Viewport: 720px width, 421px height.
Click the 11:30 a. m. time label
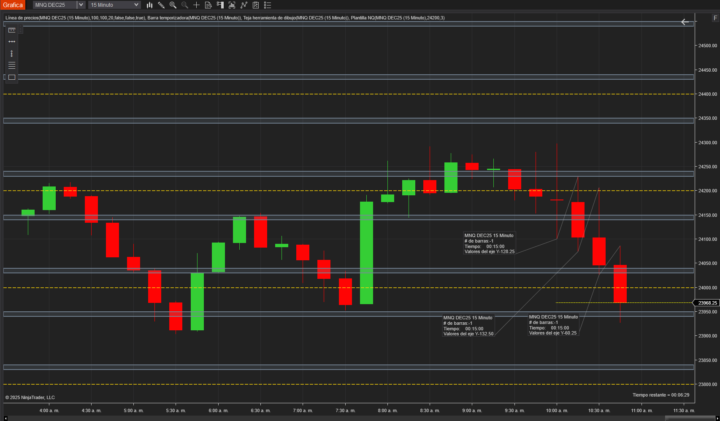point(684,410)
